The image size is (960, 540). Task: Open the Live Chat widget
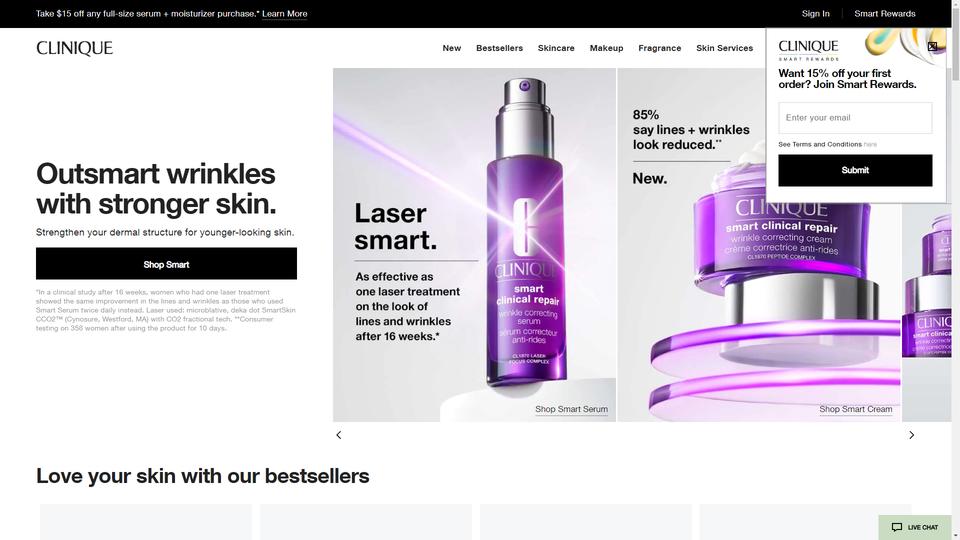[915, 527]
